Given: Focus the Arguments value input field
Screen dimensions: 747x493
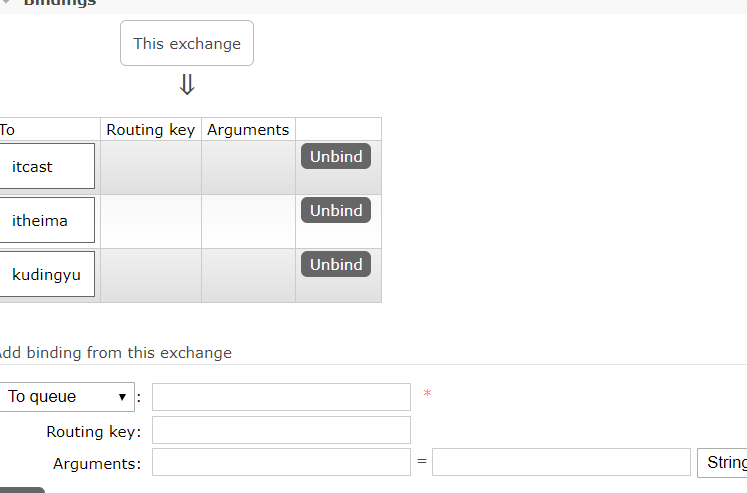Looking at the screenshot, I should pyautogui.click(x=561, y=462).
